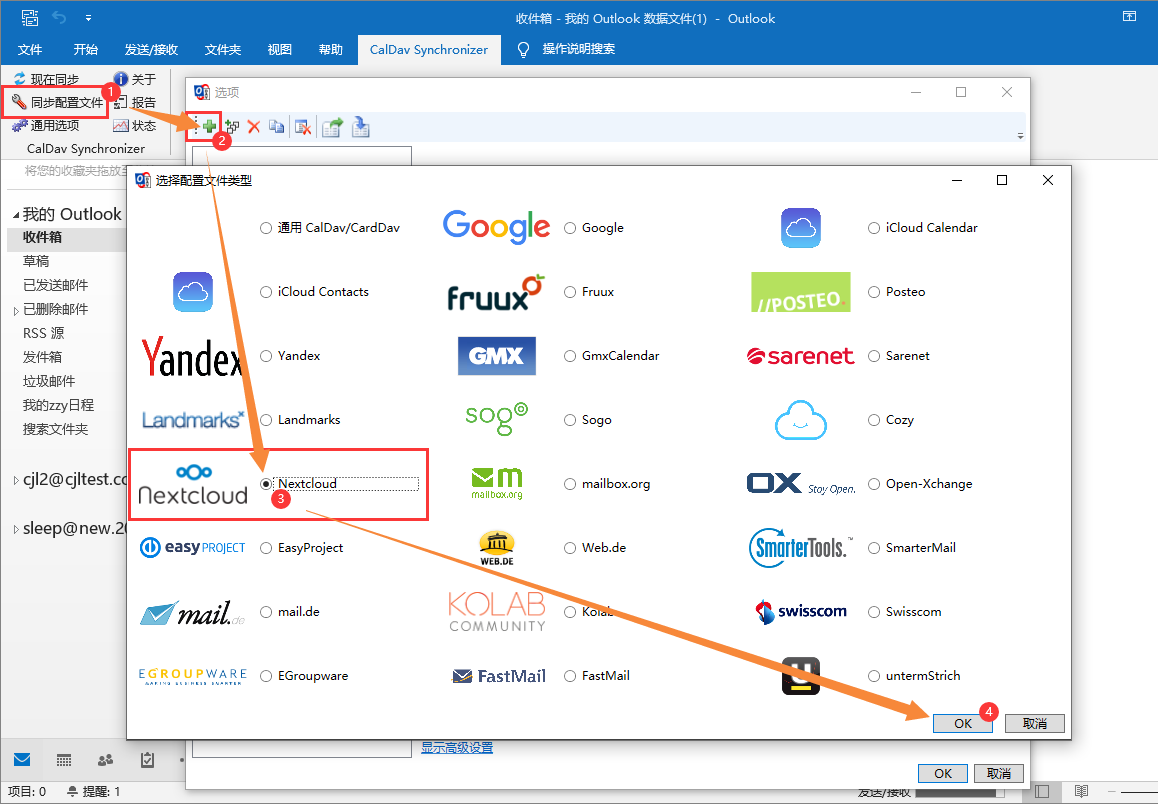Screen dimensions: 1158x804
Task: Select 通用 CalDav/CardDav radio button
Action: (x=266, y=228)
